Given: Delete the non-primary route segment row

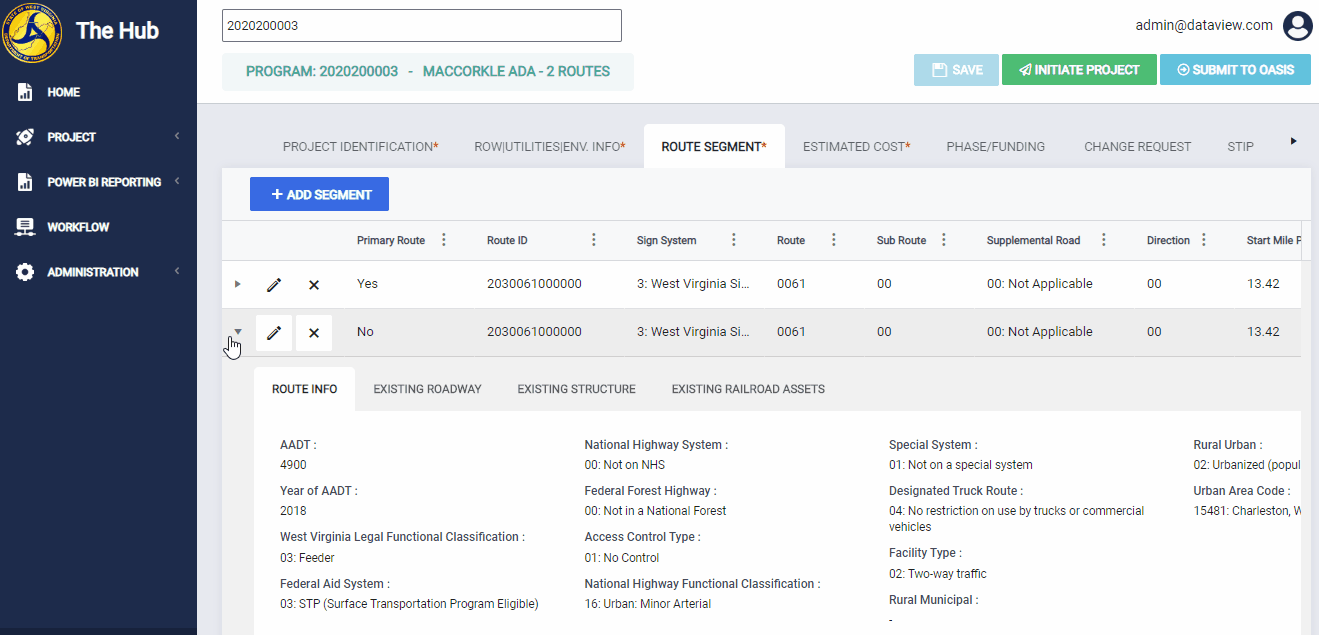Looking at the screenshot, I should pos(314,333).
